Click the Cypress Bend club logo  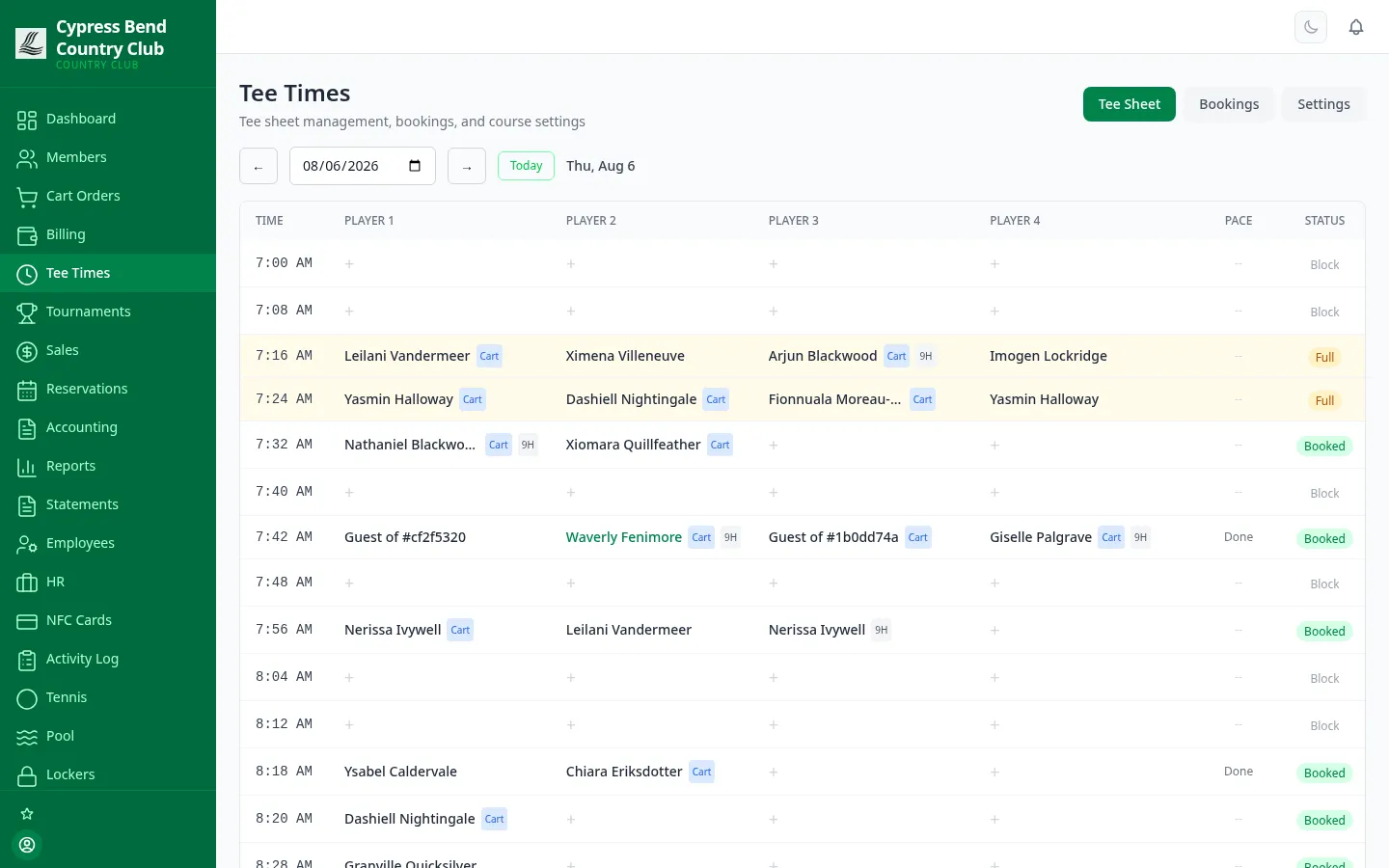click(x=31, y=42)
